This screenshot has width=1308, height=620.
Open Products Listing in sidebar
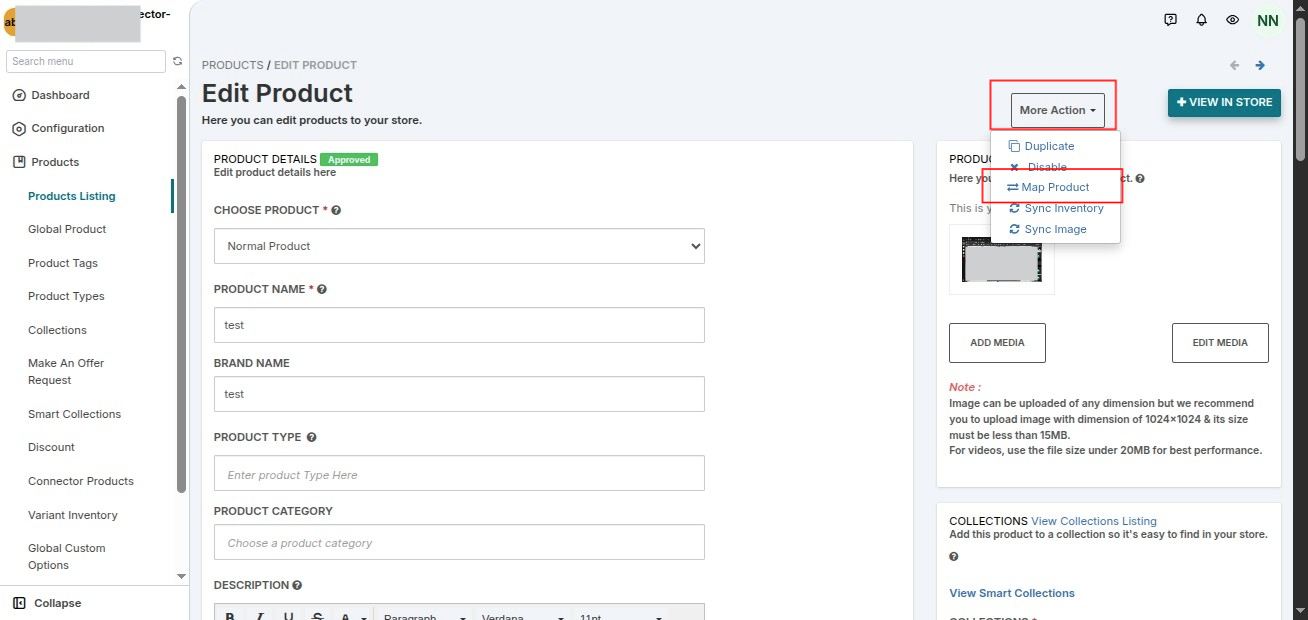(x=72, y=196)
